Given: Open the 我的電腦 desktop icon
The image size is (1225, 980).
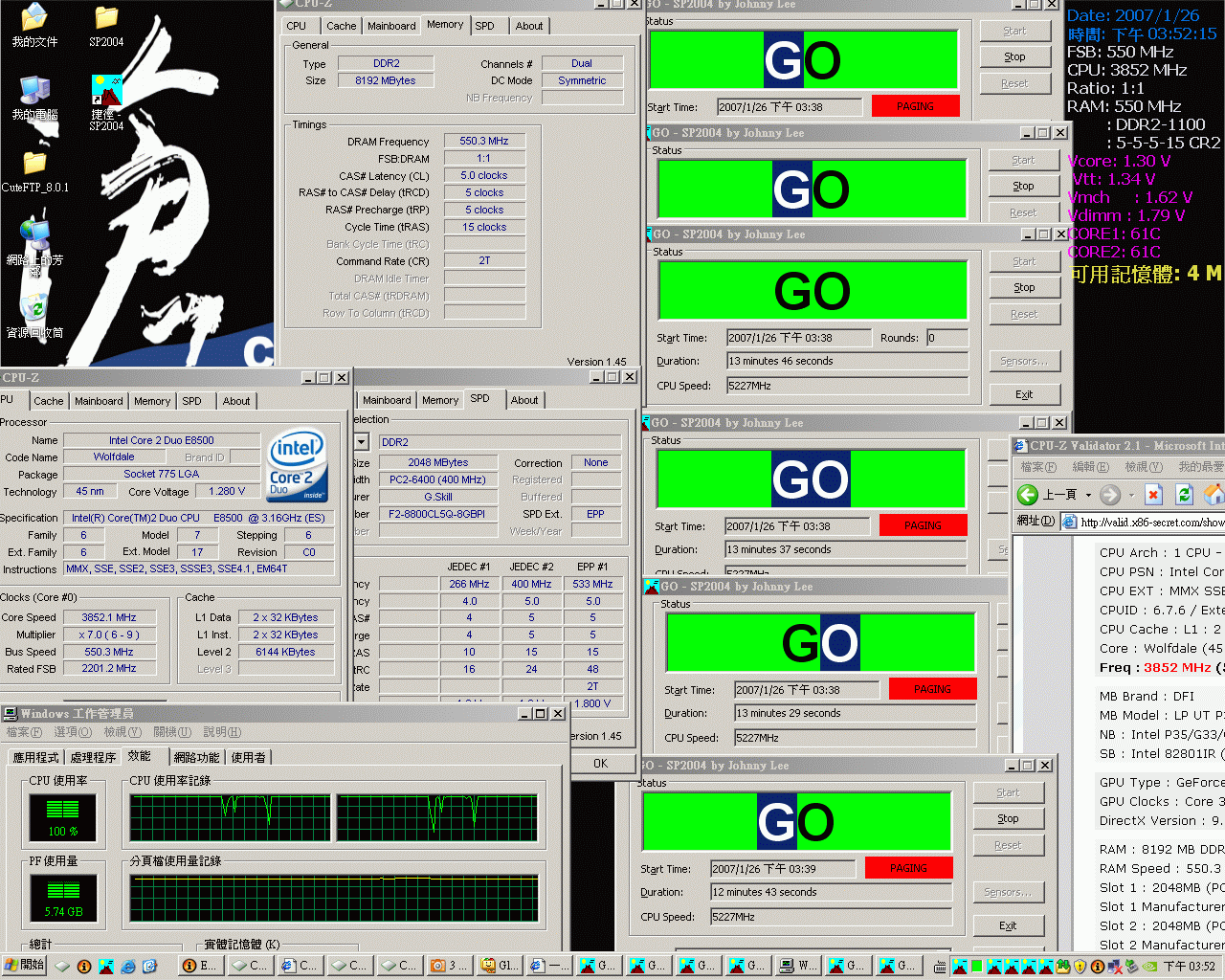Looking at the screenshot, I should [x=34, y=98].
